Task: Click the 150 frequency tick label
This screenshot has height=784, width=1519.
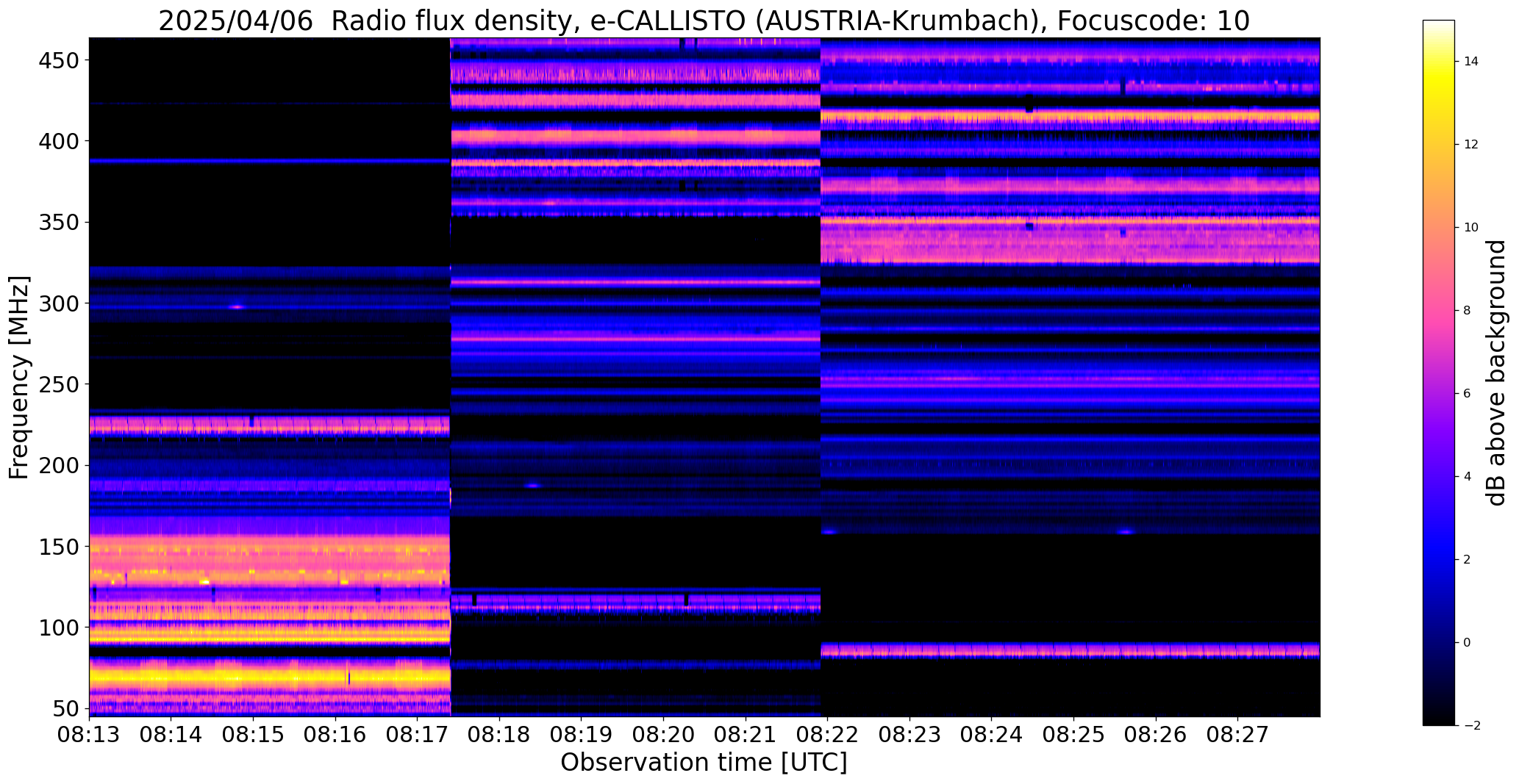Action: coord(58,547)
